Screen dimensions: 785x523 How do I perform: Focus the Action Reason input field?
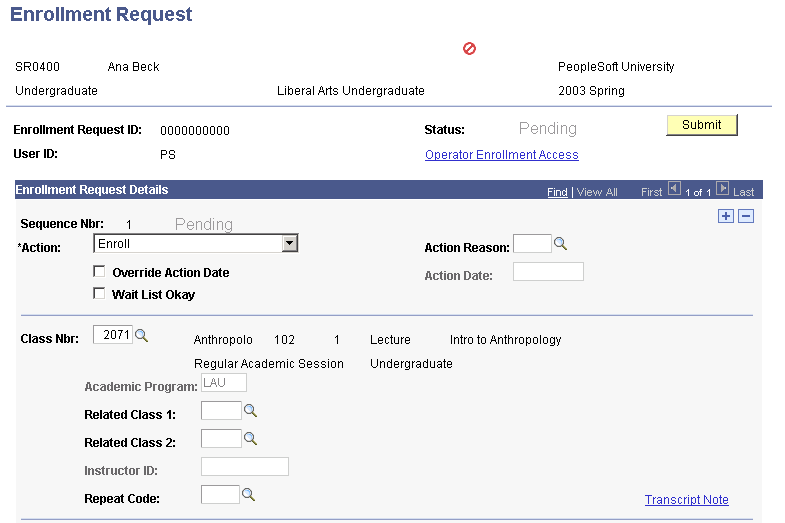tap(532, 244)
